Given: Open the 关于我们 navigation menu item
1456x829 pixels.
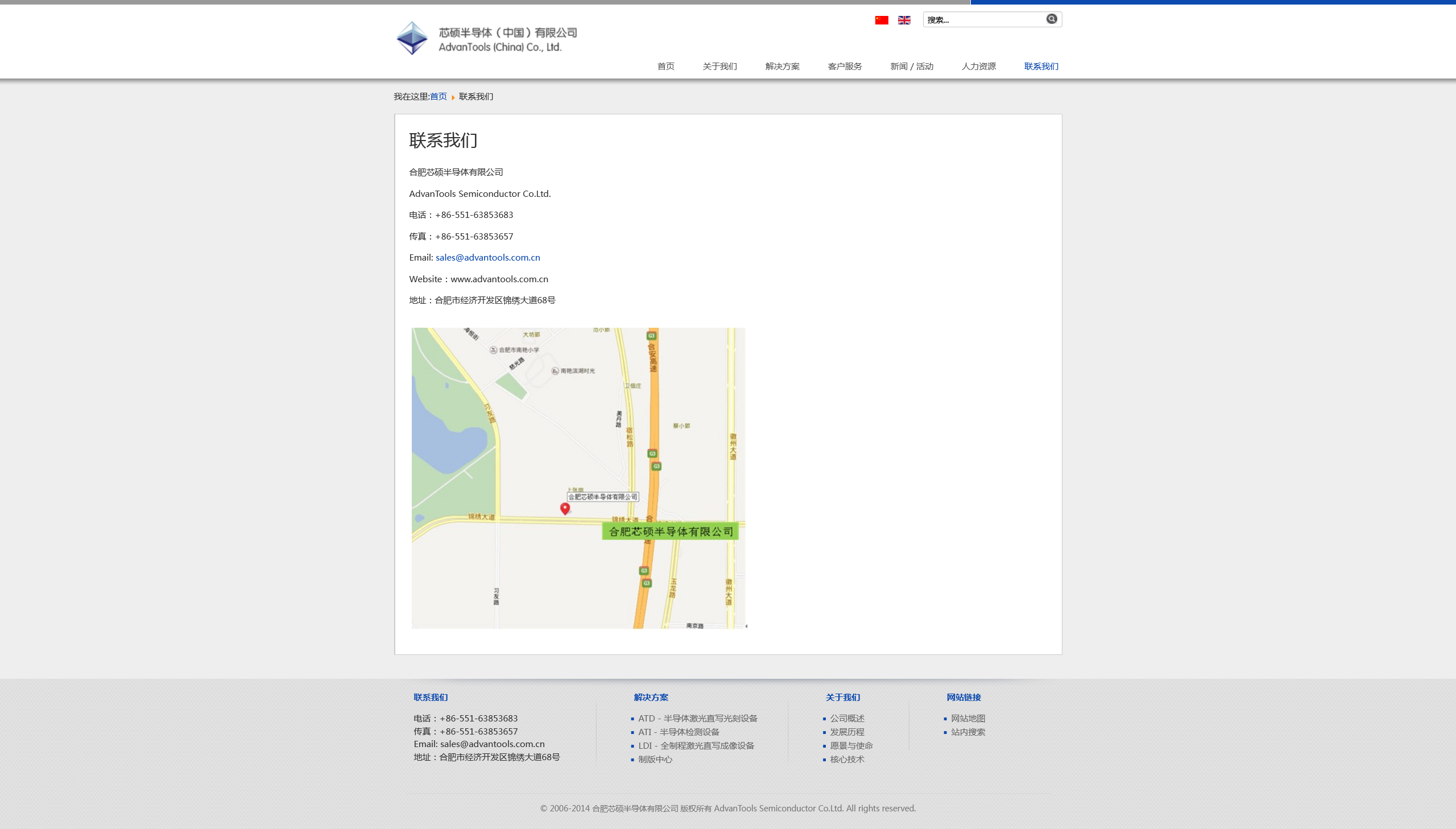Looking at the screenshot, I should click(x=719, y=66).
